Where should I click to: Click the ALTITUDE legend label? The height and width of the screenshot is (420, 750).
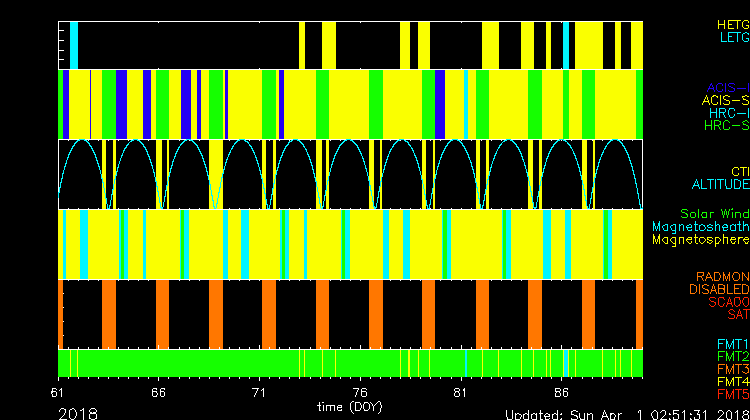720,185
